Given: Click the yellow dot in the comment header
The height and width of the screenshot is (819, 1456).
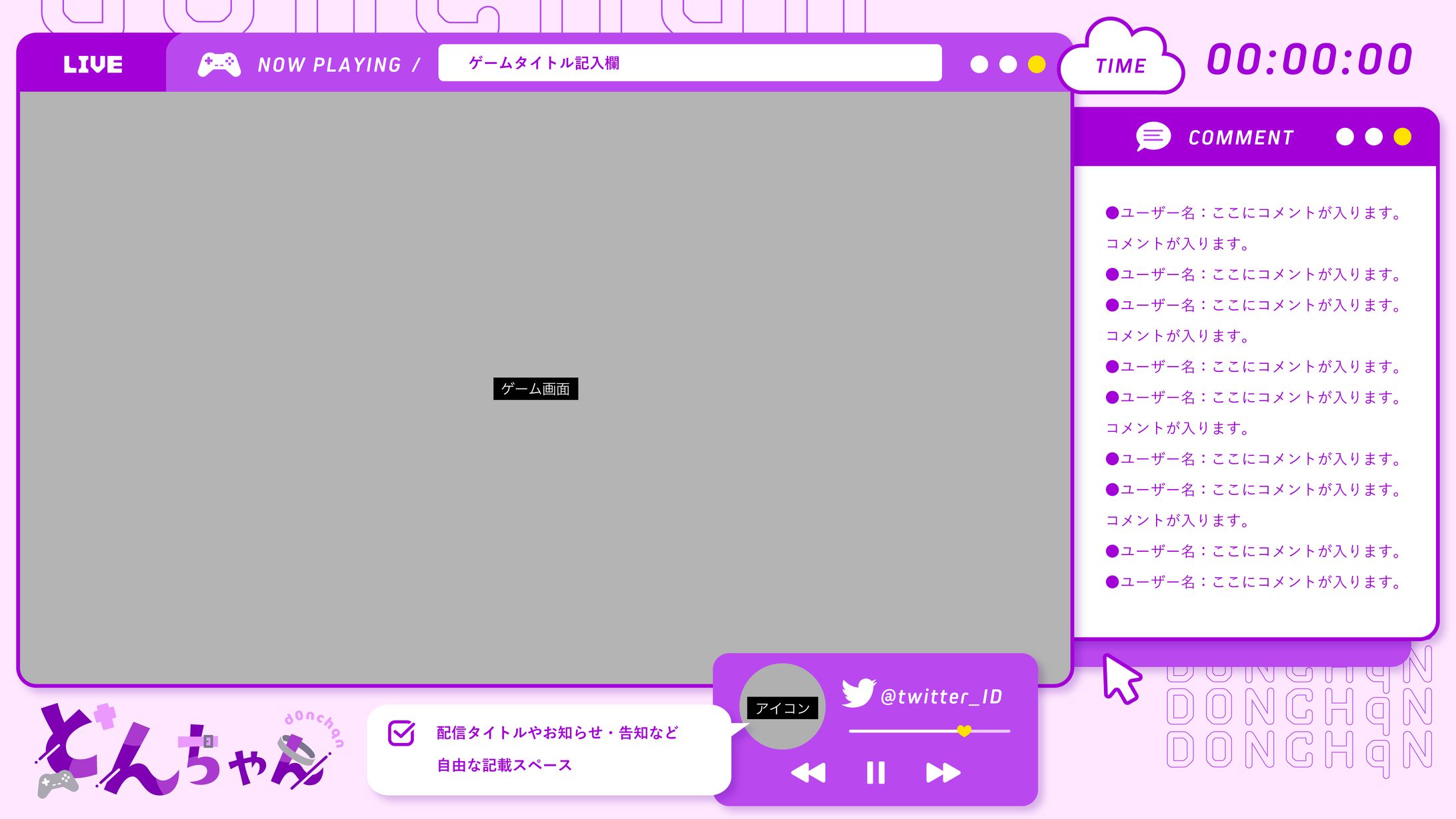Looking at the screenshot, I should pos(1402,137).
